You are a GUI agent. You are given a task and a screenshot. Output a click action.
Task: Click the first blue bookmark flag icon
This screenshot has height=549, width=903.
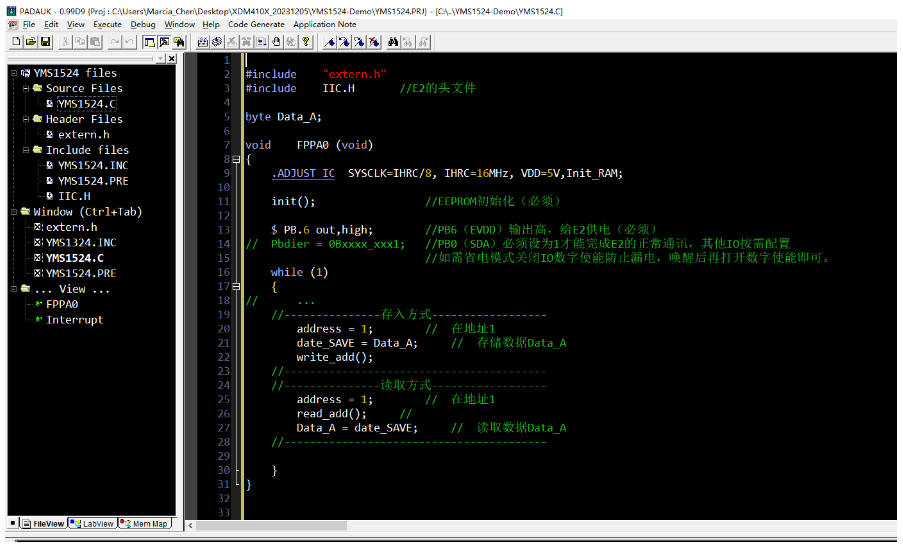click(330, 42)
